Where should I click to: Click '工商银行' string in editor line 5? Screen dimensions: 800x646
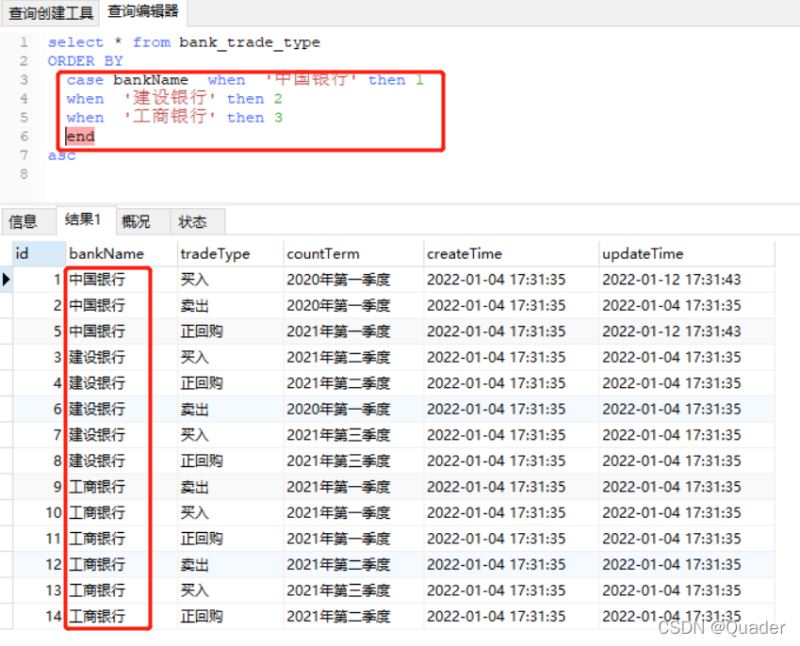(170, 117)
